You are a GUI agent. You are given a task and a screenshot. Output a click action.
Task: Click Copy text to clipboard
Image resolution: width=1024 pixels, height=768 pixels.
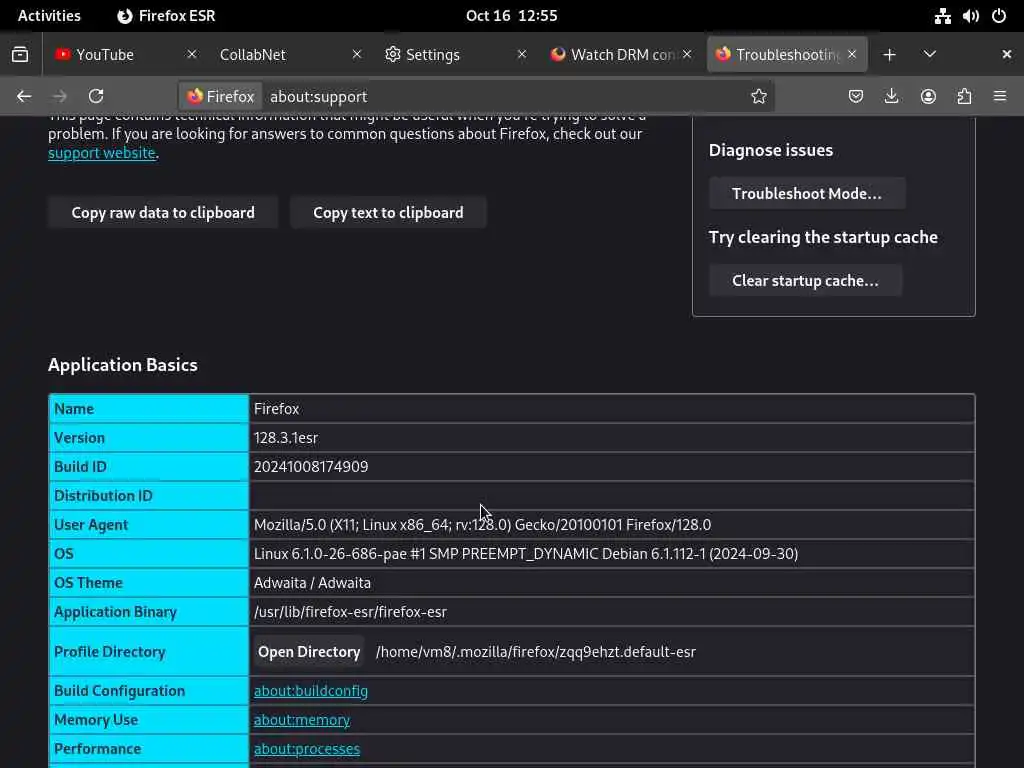tap(388, 212)
